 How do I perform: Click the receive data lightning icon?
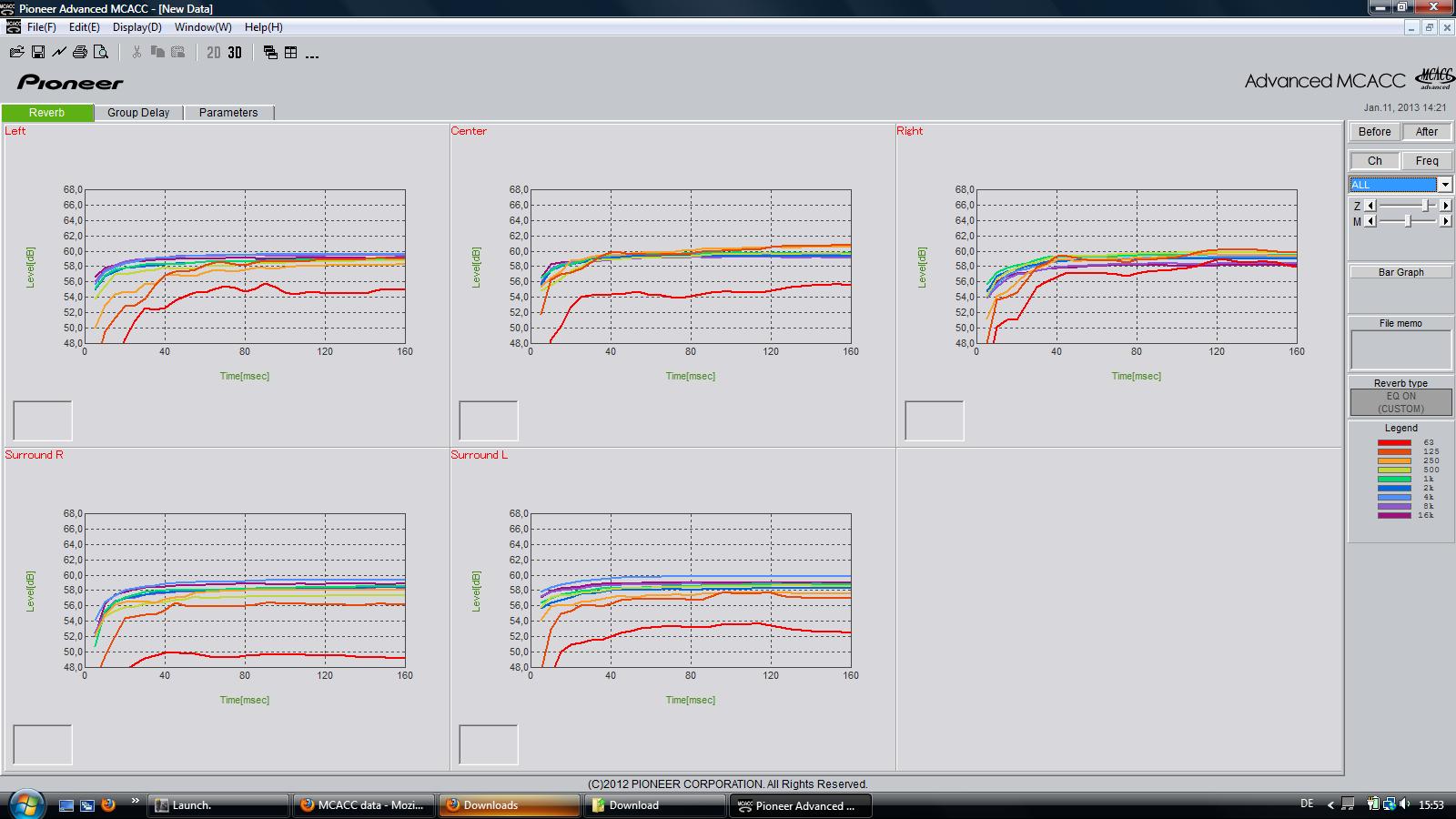[x=59, y=53]
